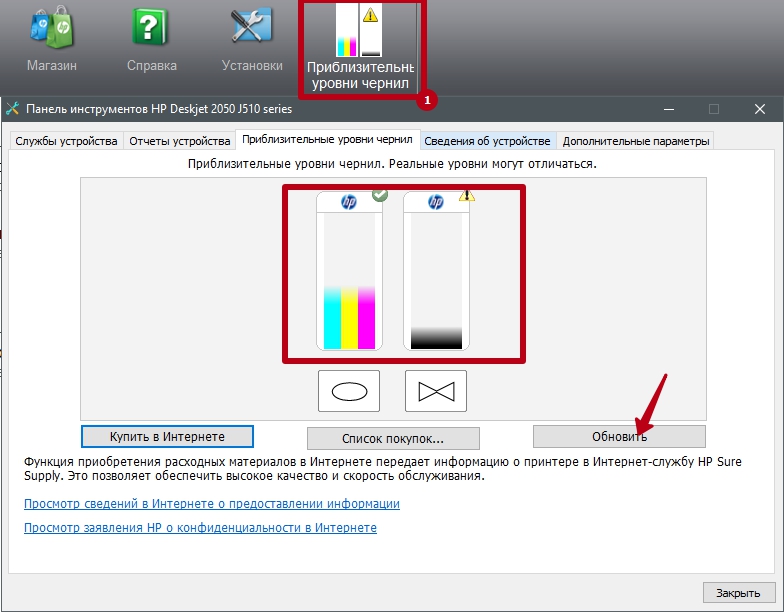Viewport: 784px width, 612px height.
Task: Switch to the Службы устройства tab
Action: (x=66, y=141)
